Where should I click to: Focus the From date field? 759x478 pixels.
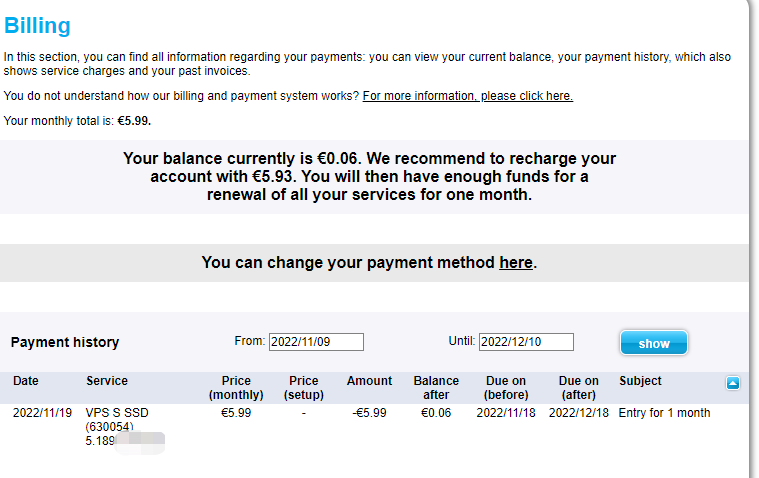[316, 342]
